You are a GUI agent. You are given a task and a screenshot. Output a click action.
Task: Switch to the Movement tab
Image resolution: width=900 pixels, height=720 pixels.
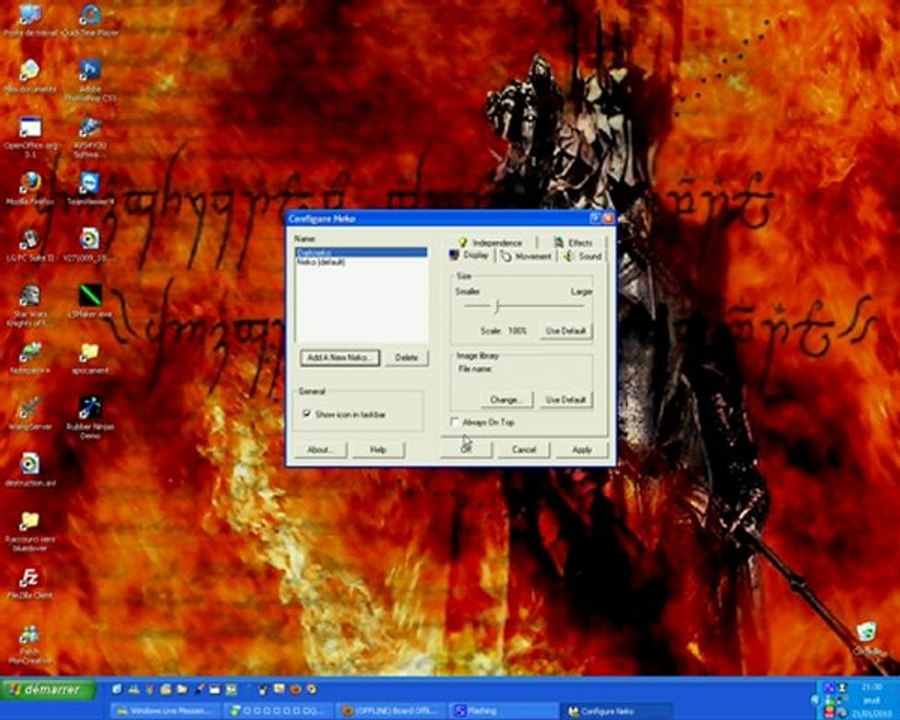pos(526,256)
